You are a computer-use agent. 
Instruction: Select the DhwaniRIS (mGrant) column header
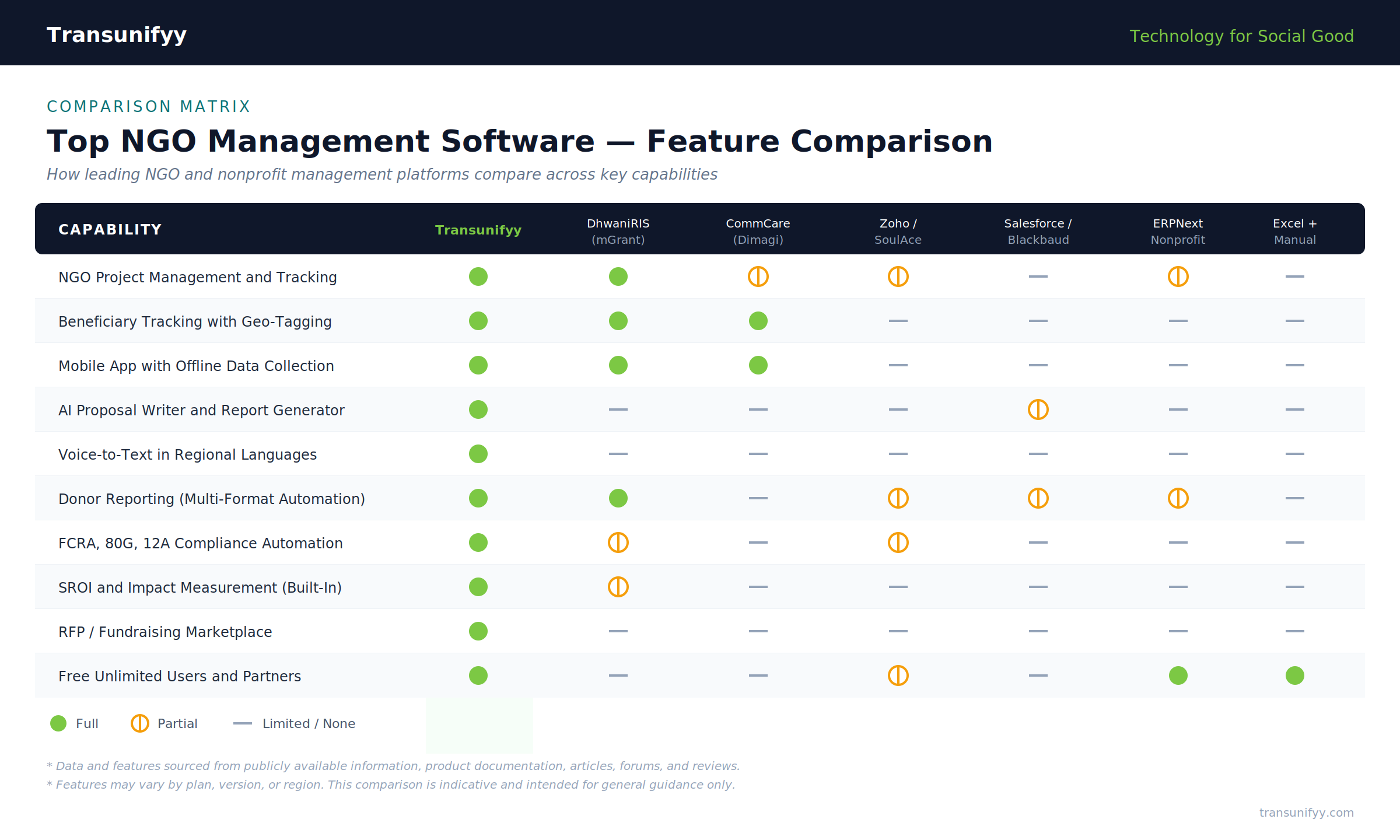click(618, 231)
